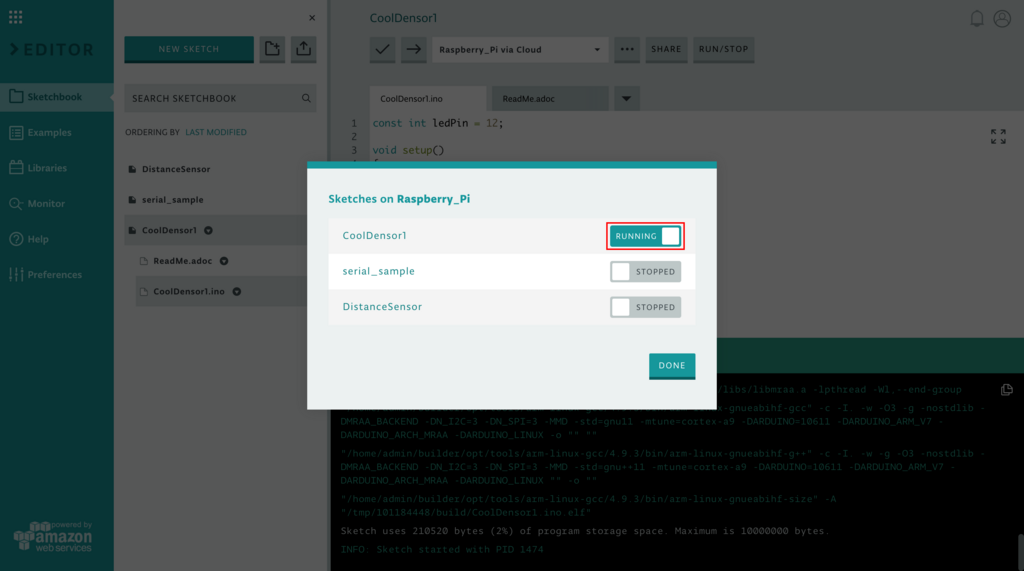Close the sketchbook panel with X
The height and width of the screenshot is (571, 1024).
[x=312, y=18]
